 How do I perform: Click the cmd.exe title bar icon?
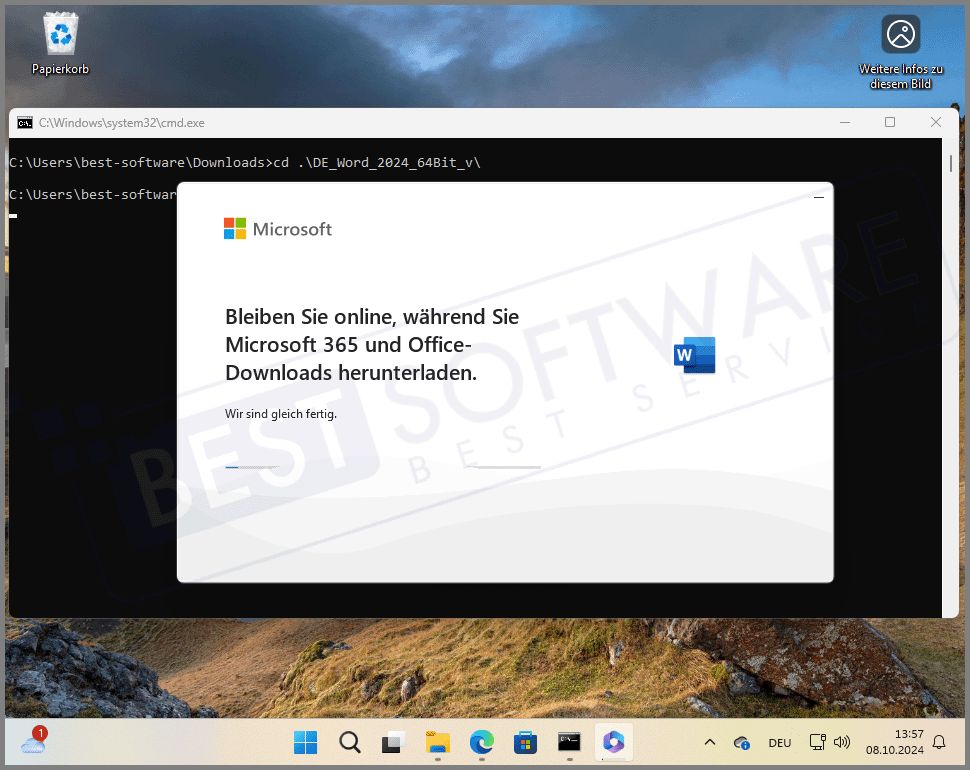pyautogui.click(x=25, y=123)
